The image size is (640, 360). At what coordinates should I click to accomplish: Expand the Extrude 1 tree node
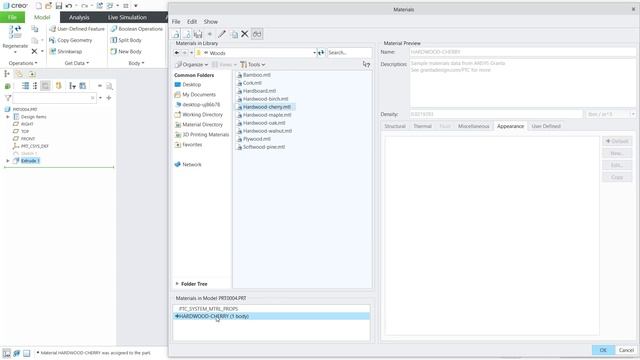pyautogui.click(x=8, y=161)
